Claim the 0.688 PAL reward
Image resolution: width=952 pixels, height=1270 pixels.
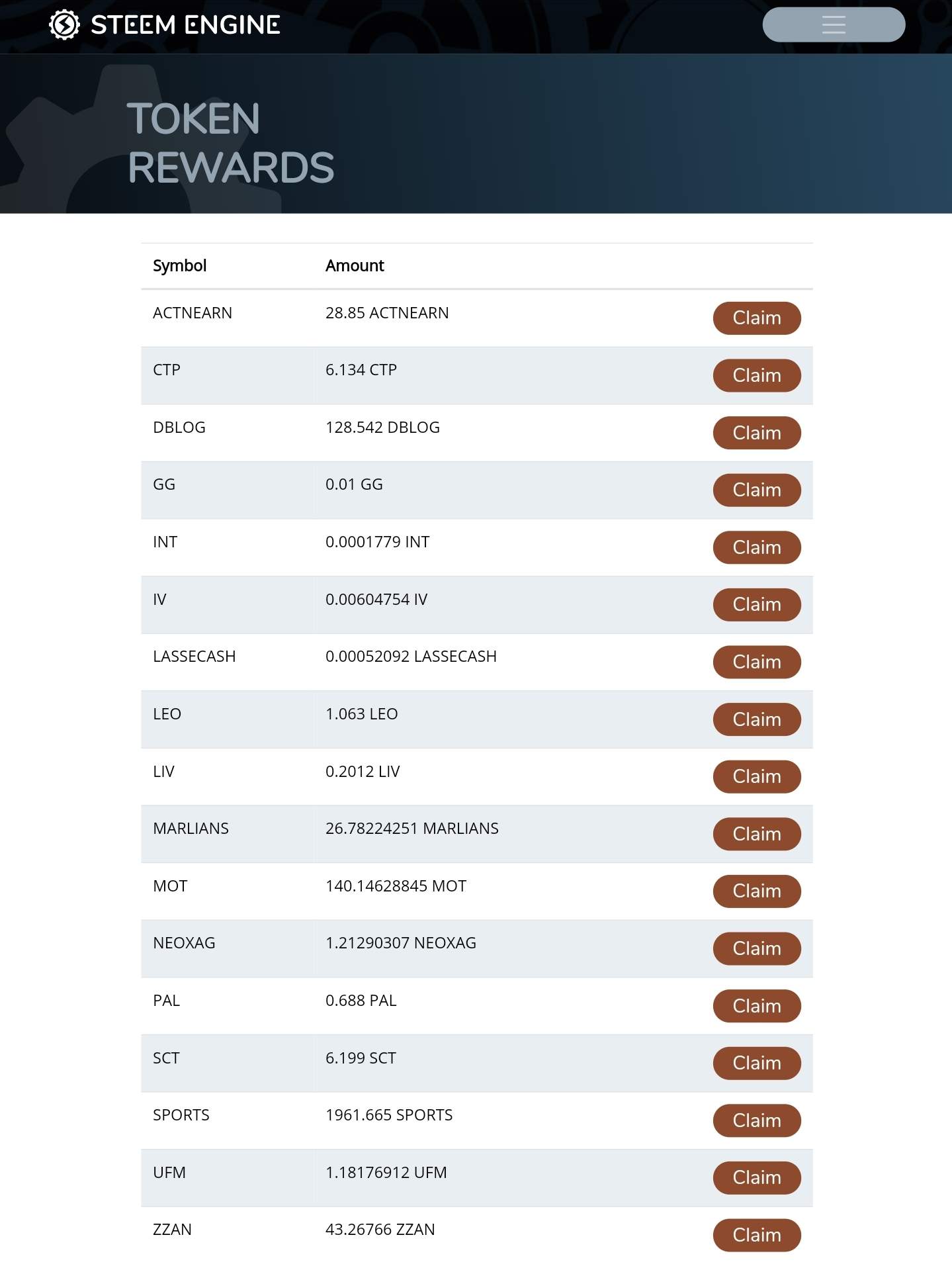[x=757, y=1007]
